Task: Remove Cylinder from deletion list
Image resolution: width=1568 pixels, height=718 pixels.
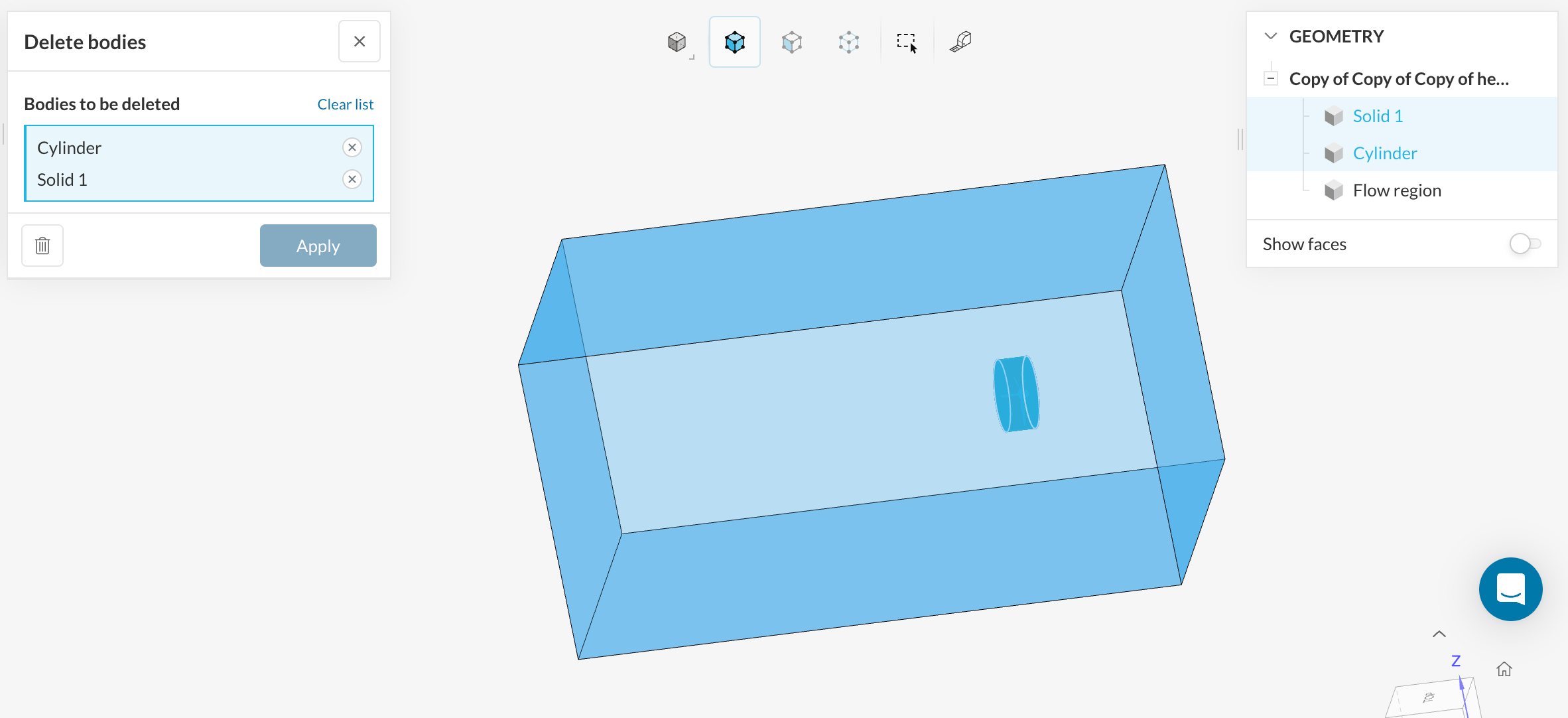Action: pyautogui.click(x=352, y=147)
